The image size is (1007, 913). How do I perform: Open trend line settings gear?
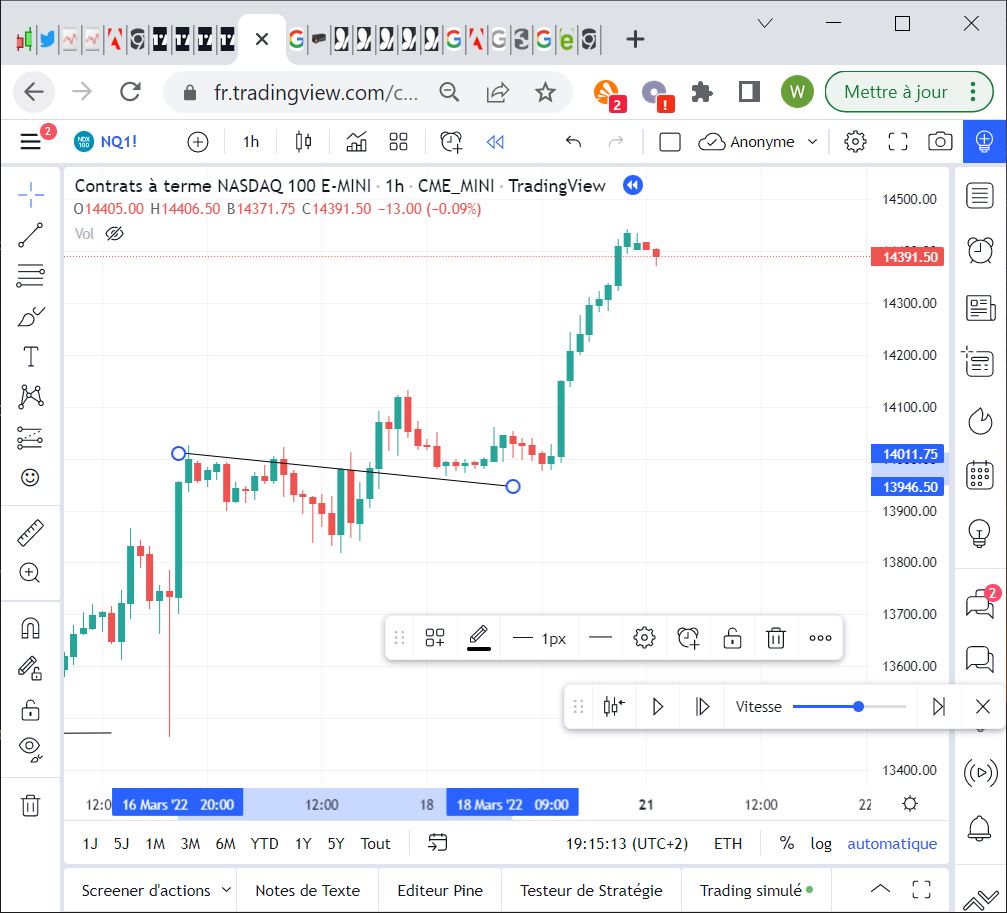coord(644,638)
